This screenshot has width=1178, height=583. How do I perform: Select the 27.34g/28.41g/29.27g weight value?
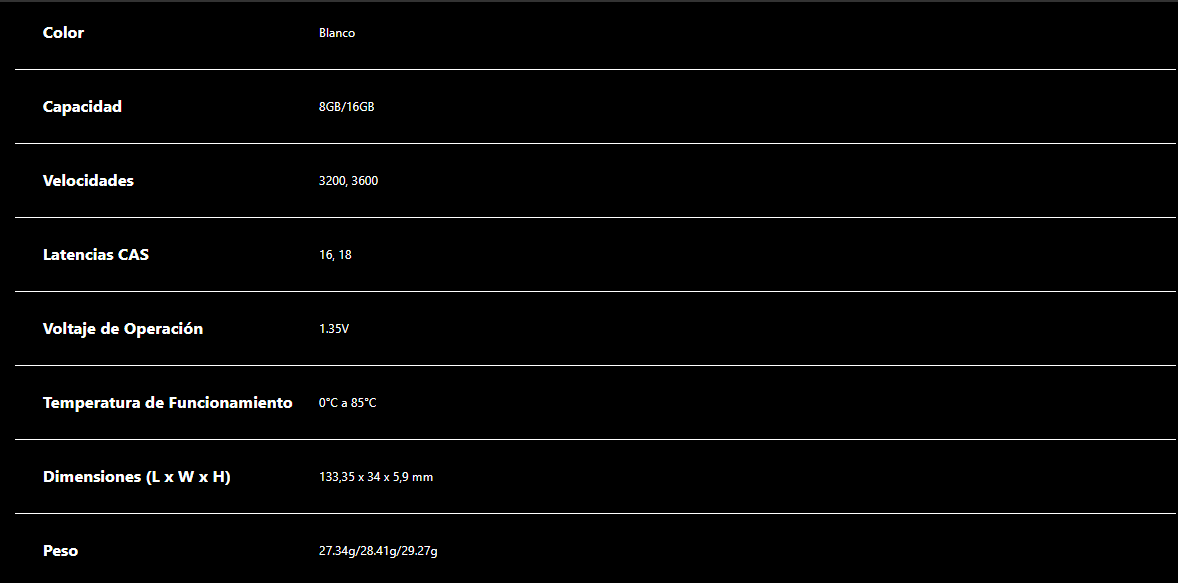pyautogui.click(x=378, y=551)
